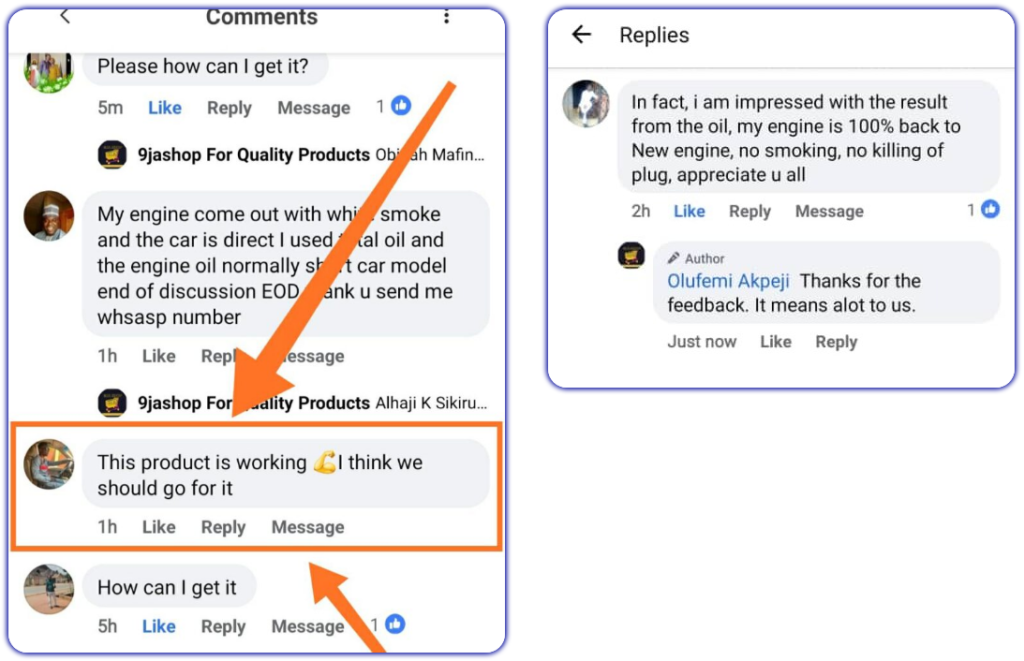
Task: Tap the back arrow in Replies header
Action: tap(581, 35)
